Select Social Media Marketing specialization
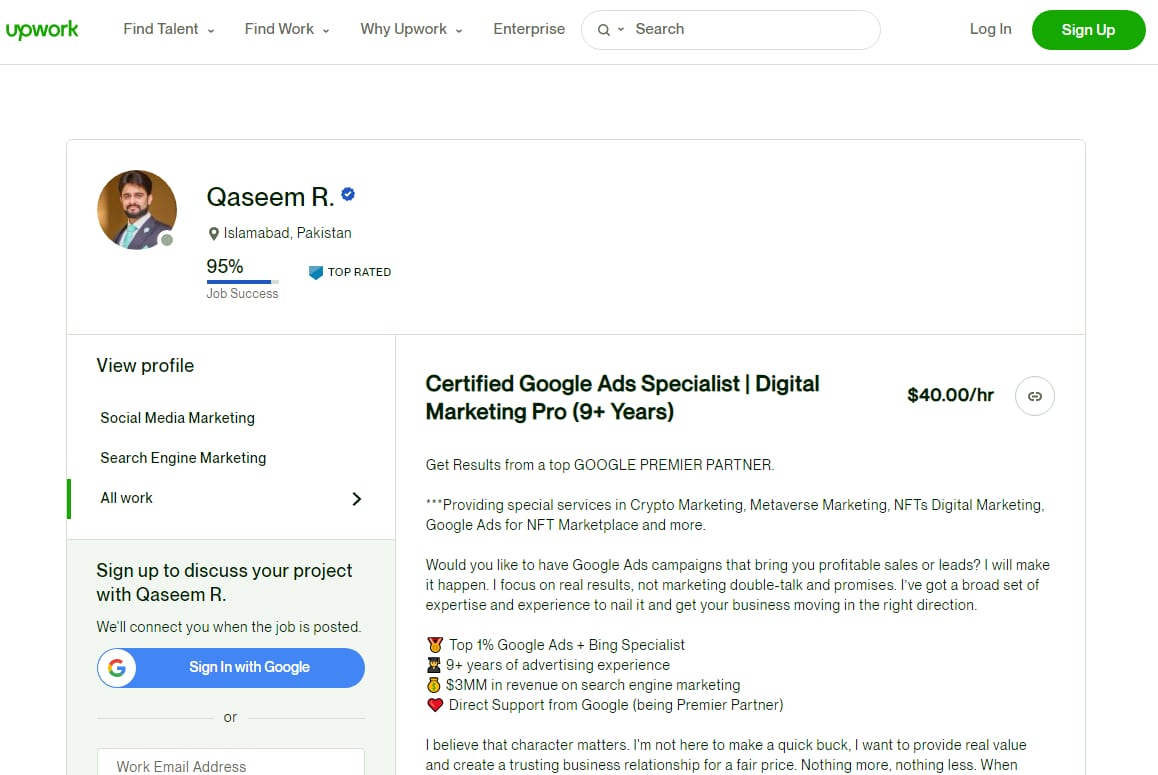The image size is (1158, 775). click(177, 417)
